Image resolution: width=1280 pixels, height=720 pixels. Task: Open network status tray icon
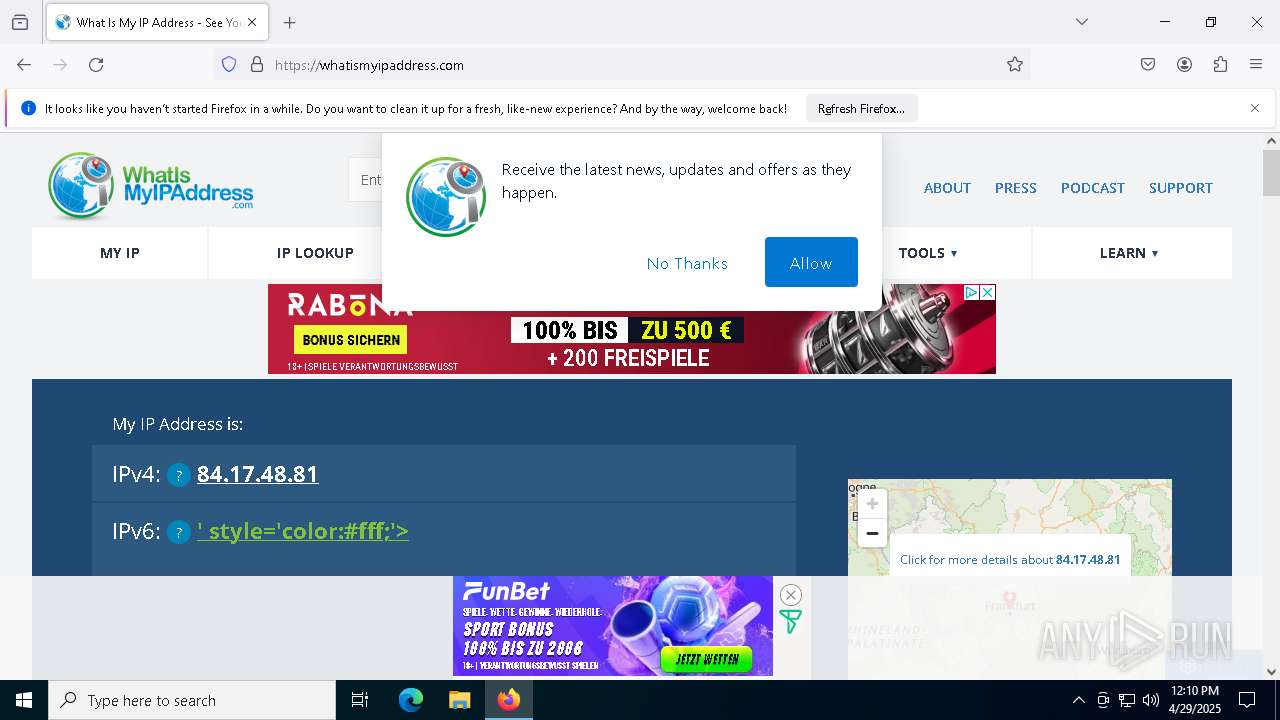[1127, 700]
